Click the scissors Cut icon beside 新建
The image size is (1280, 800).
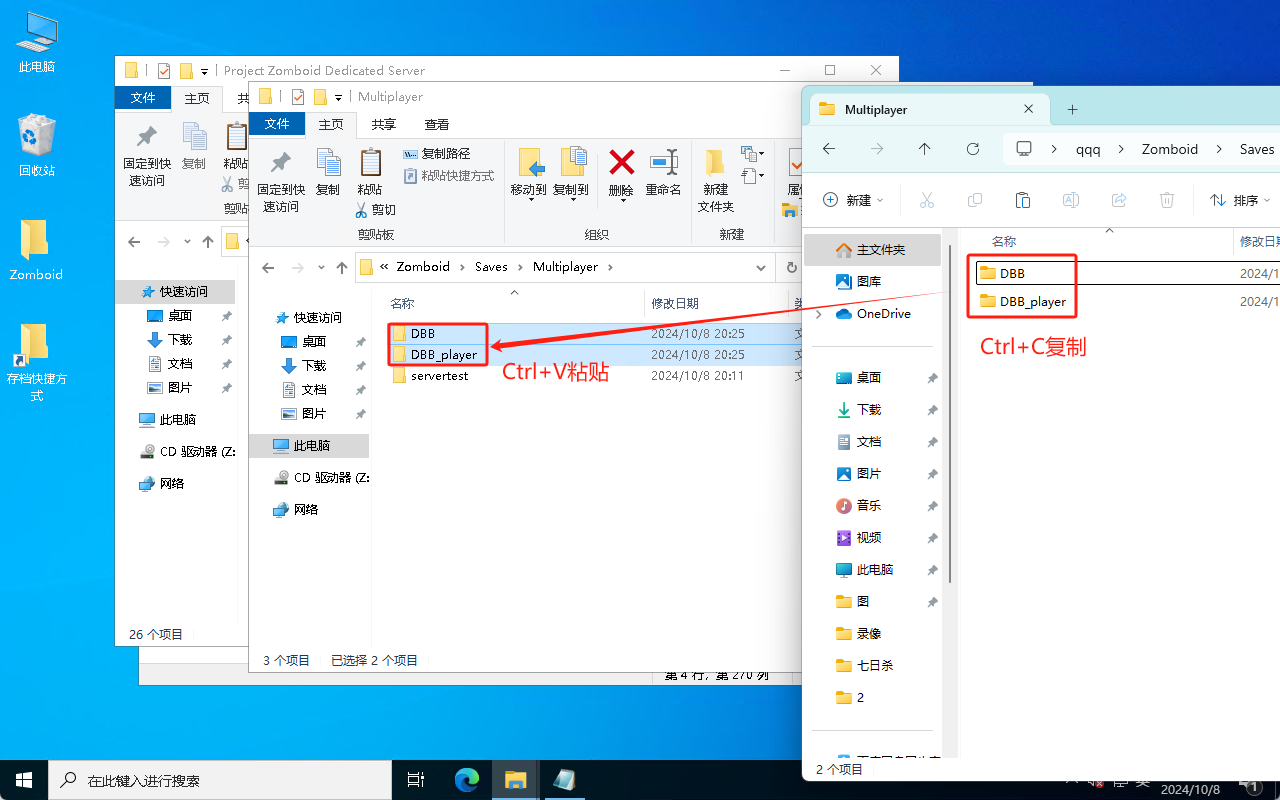[x=926, y=200]
